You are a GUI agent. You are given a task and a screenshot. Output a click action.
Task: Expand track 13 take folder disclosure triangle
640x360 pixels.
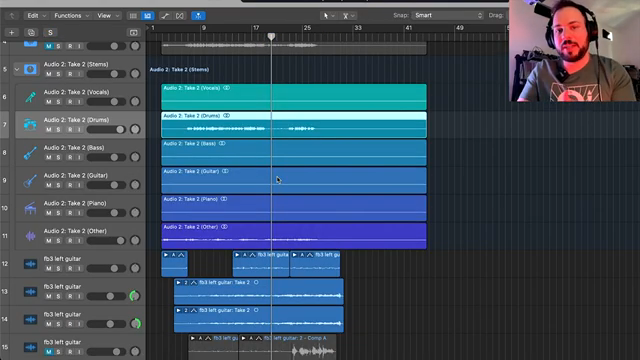pos(178,282)
